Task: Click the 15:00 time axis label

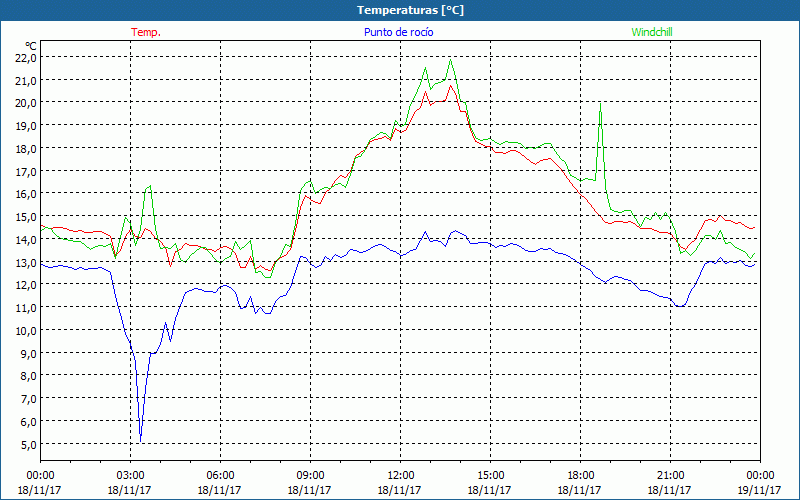Action: click(490, 476)
